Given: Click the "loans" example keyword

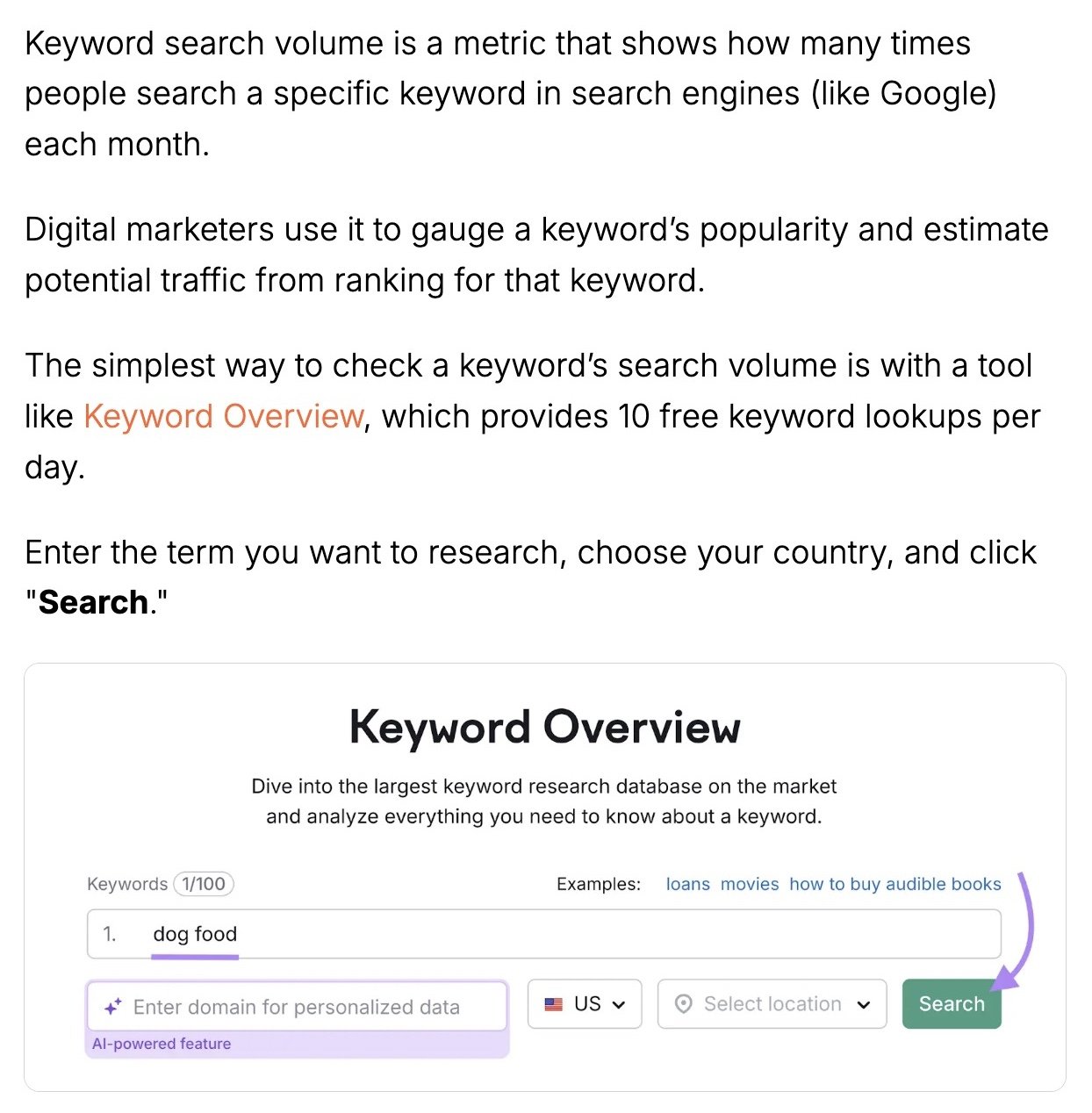Looking at the screenshot, I should [688, 884].
